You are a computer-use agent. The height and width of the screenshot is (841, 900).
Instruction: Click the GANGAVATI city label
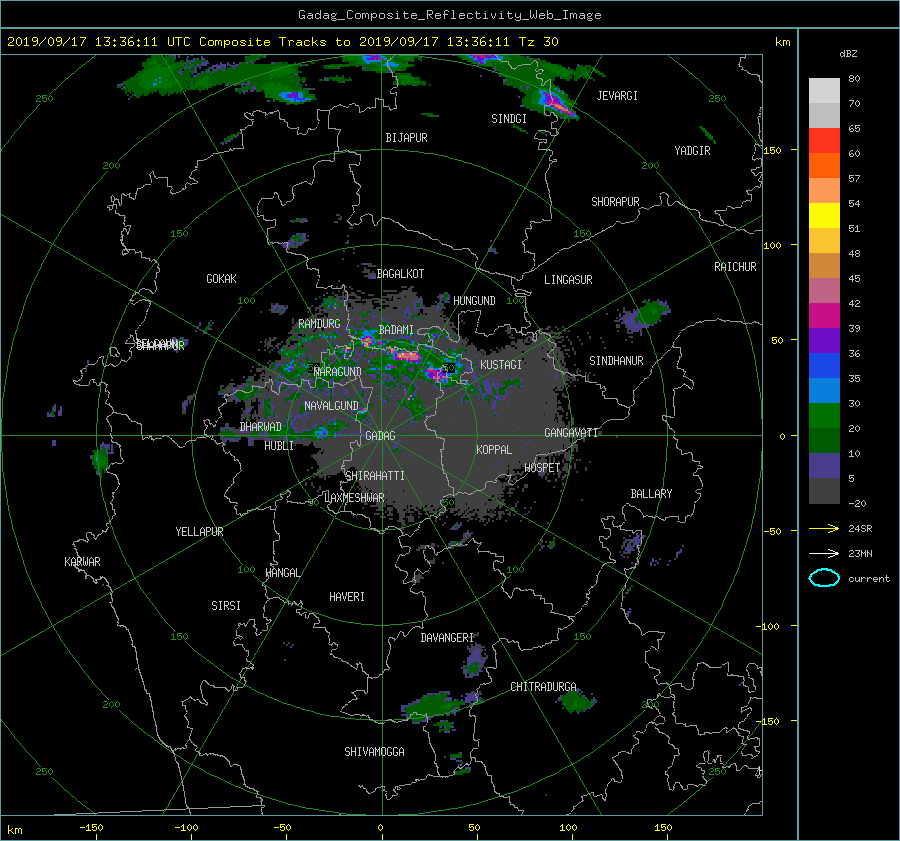coord(571,433)
